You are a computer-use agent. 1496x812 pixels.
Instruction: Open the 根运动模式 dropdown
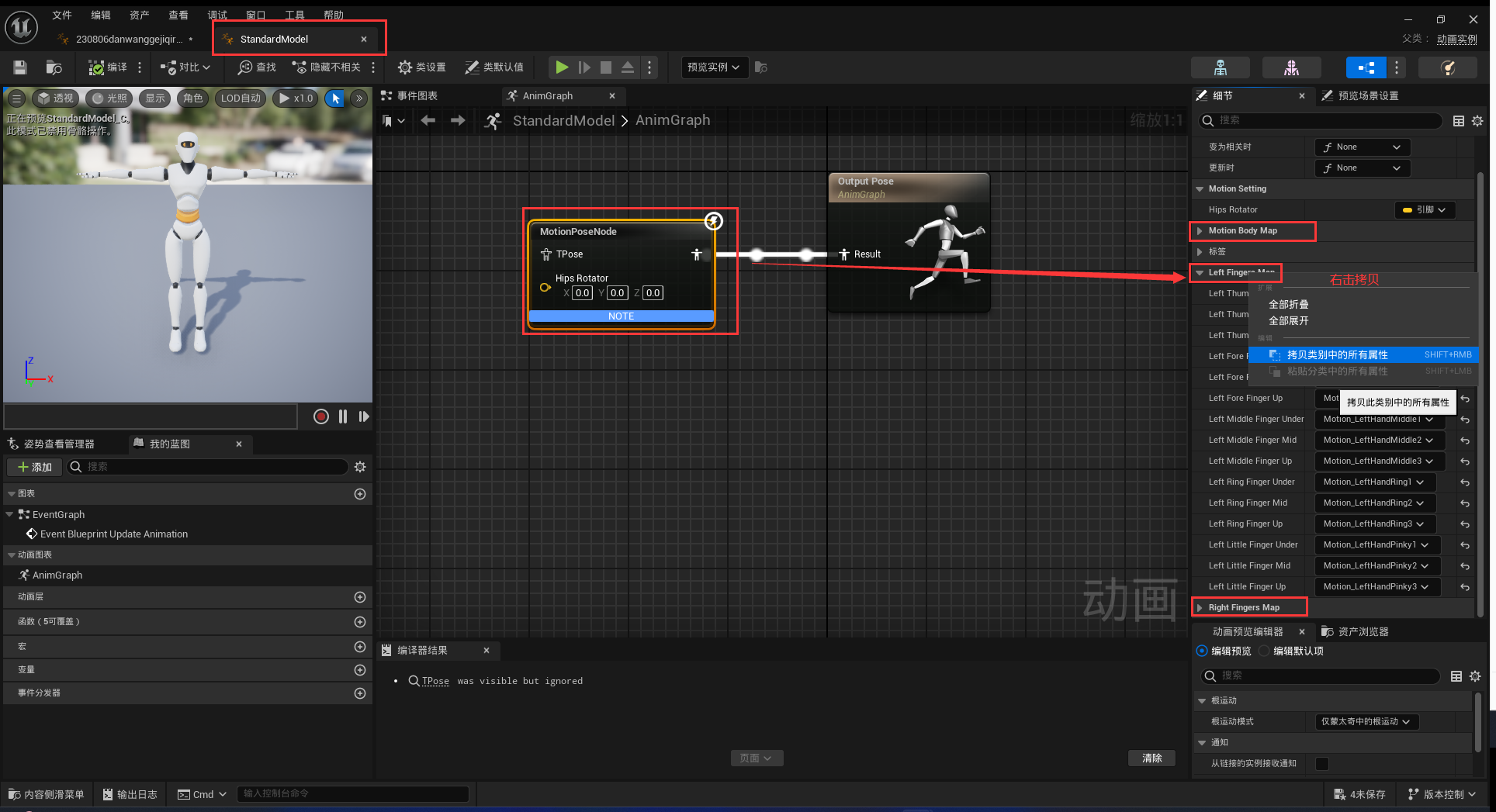coord(1366,721)
